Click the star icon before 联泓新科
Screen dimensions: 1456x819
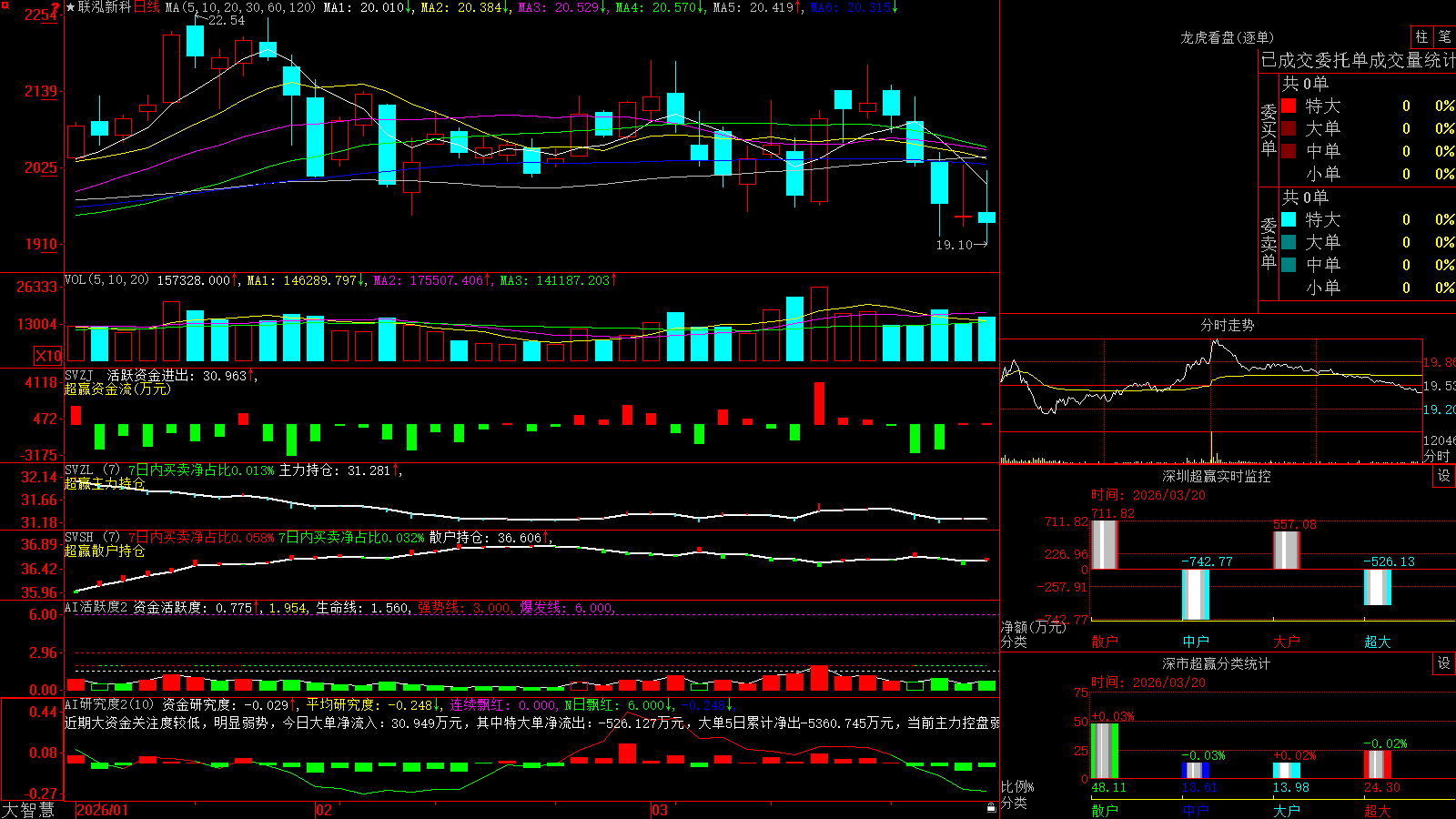[x=70, y=7]
